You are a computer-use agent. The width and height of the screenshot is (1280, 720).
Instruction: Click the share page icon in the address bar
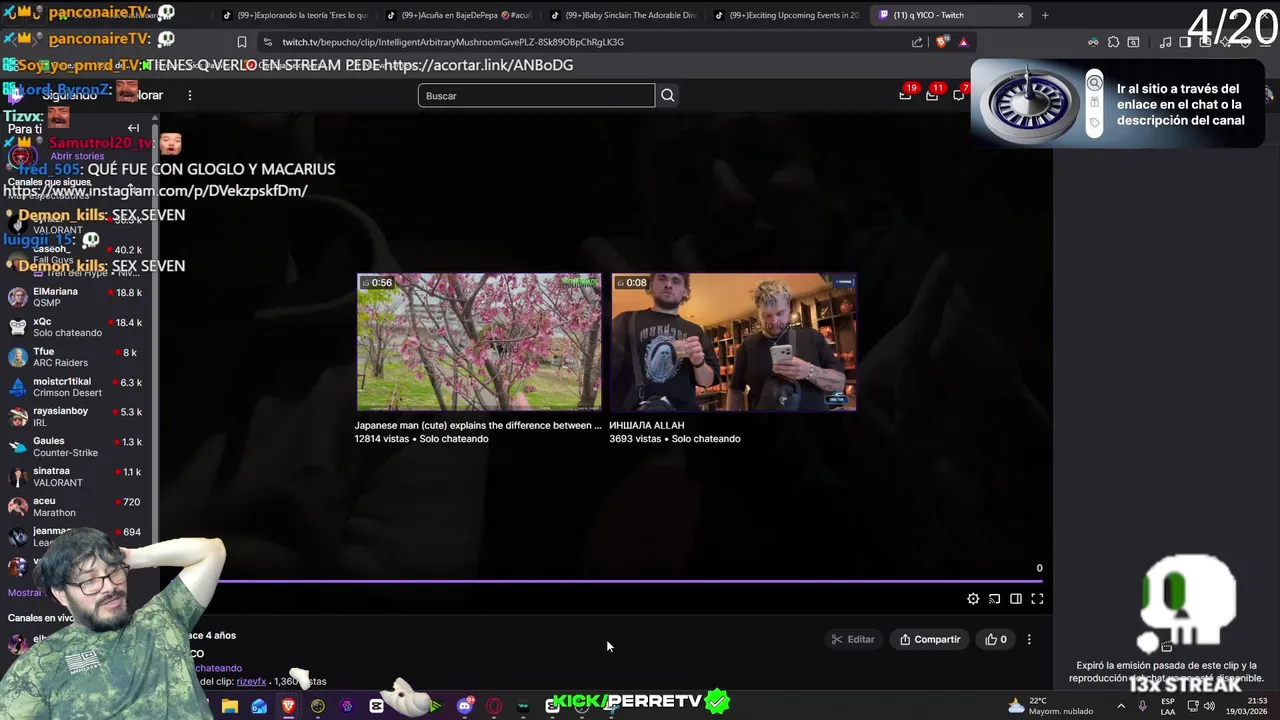point(917,42)
